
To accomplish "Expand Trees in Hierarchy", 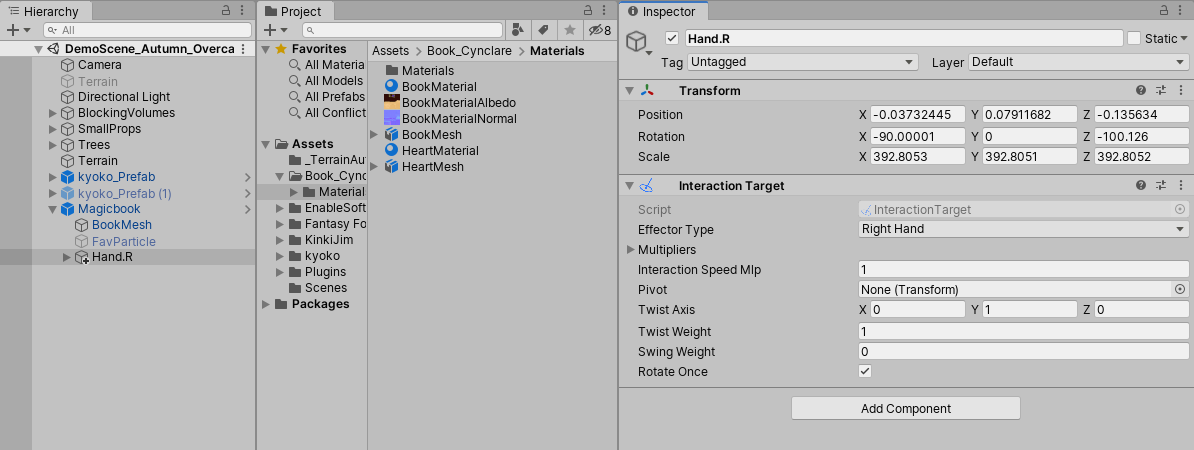I will (53, 145).
